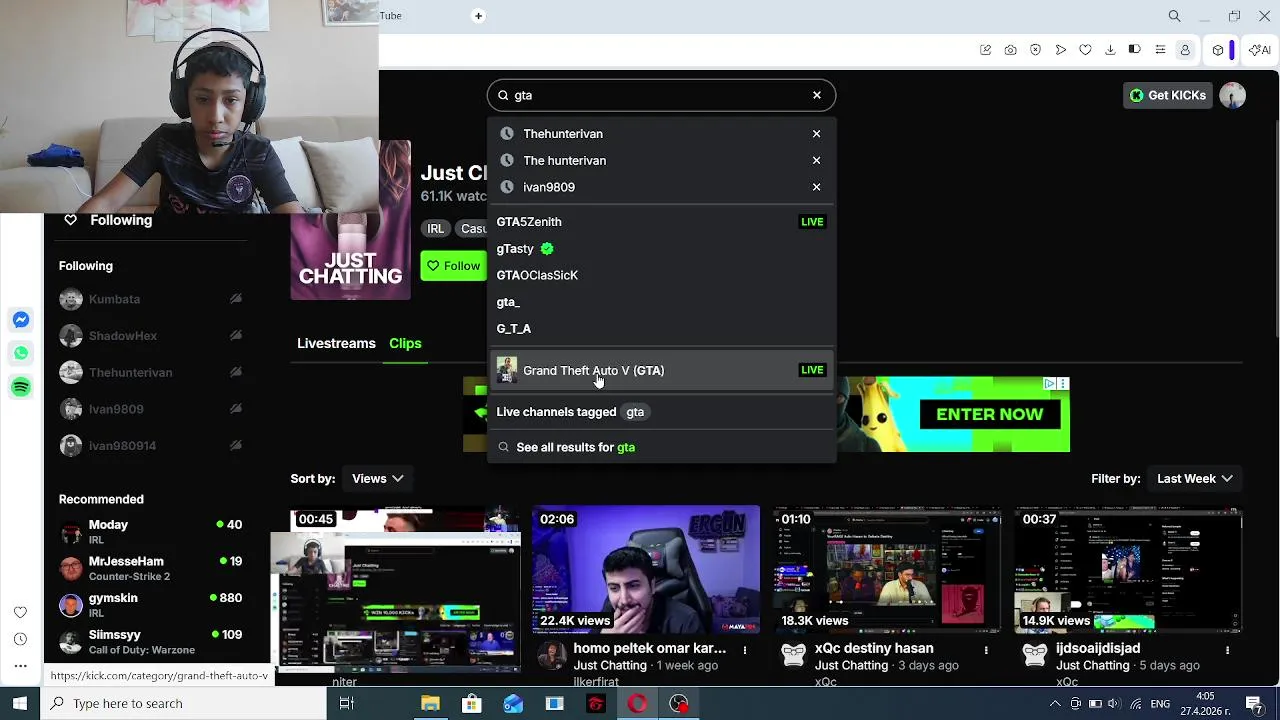Click the Get KICKs button
The image size is (1280, 720).
point(1167,95)
